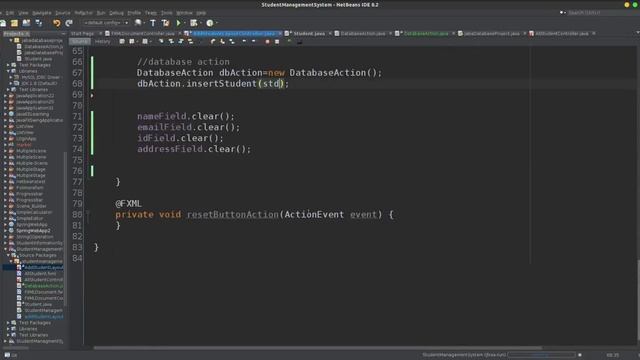Screen dimensions: 640x360
Task: Select AllStudent.fxml in project tree
Action: click(x=40, y=273)
